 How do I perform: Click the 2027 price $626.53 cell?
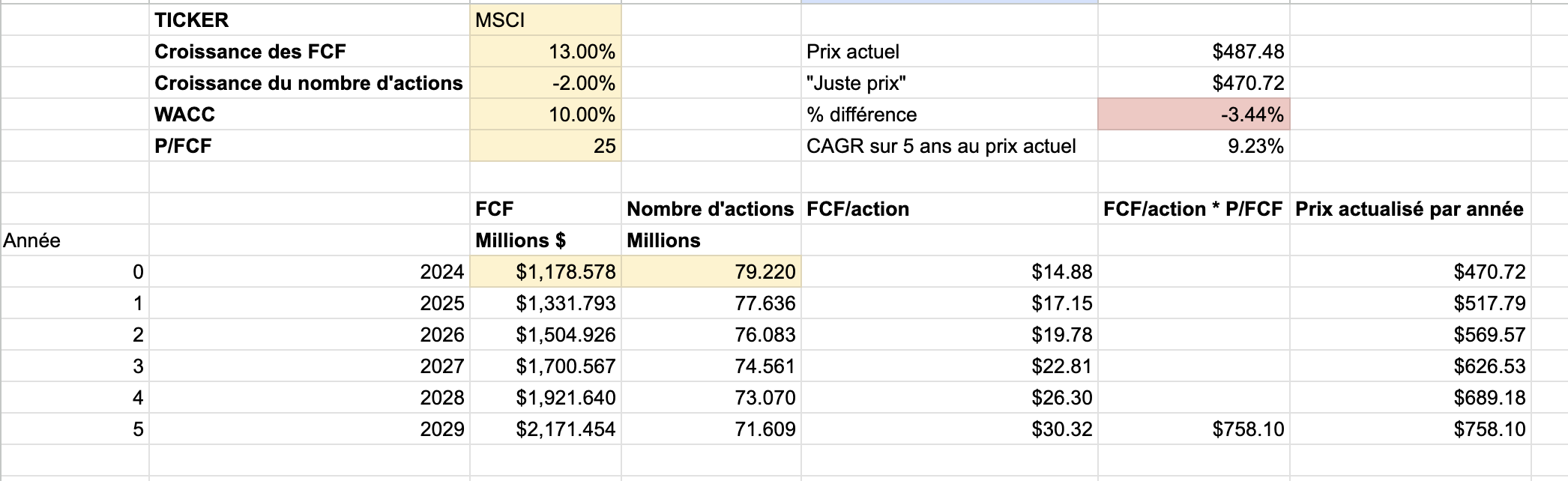(1410, 366)
